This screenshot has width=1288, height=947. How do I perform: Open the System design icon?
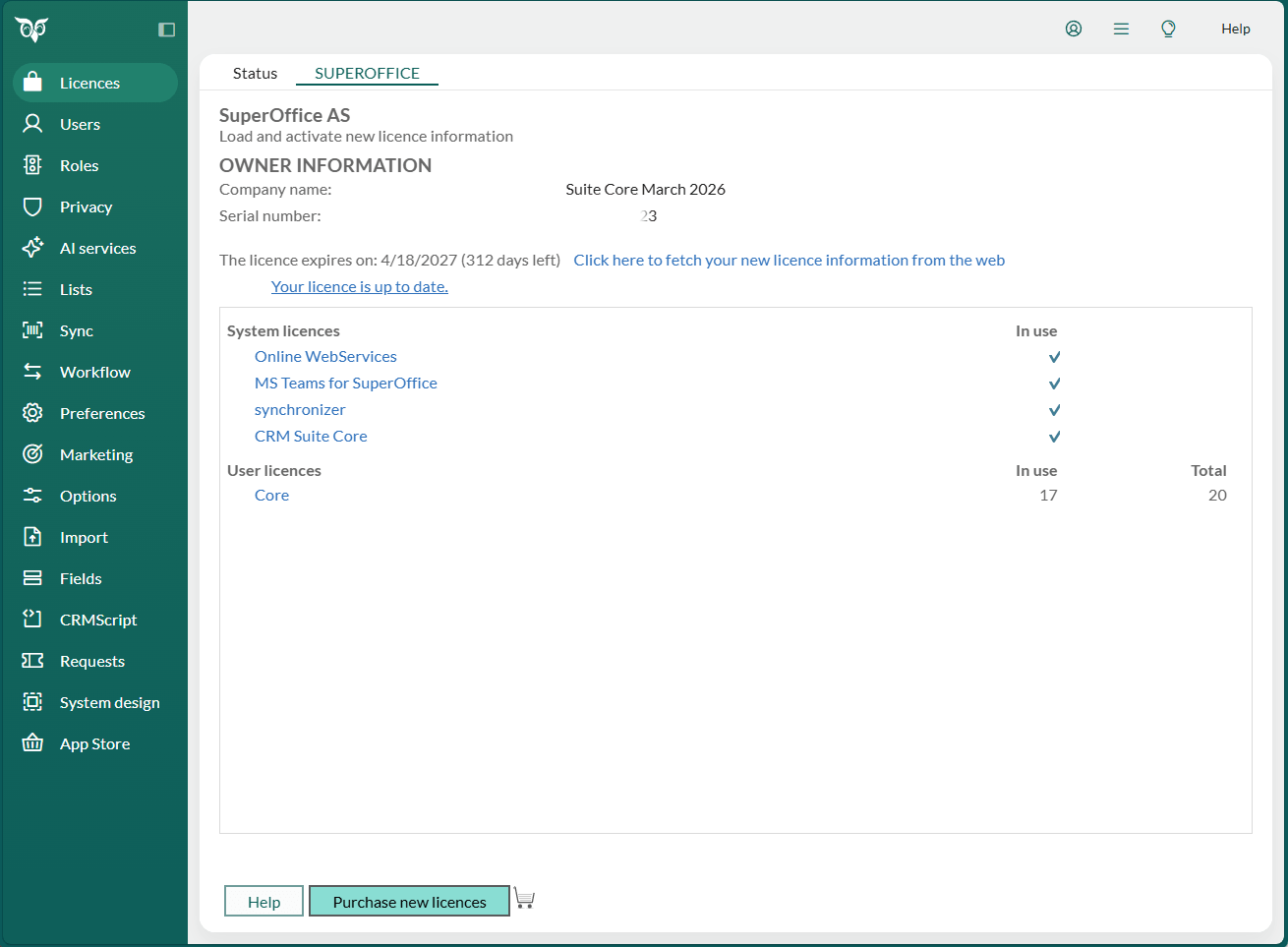coord(32,702)
